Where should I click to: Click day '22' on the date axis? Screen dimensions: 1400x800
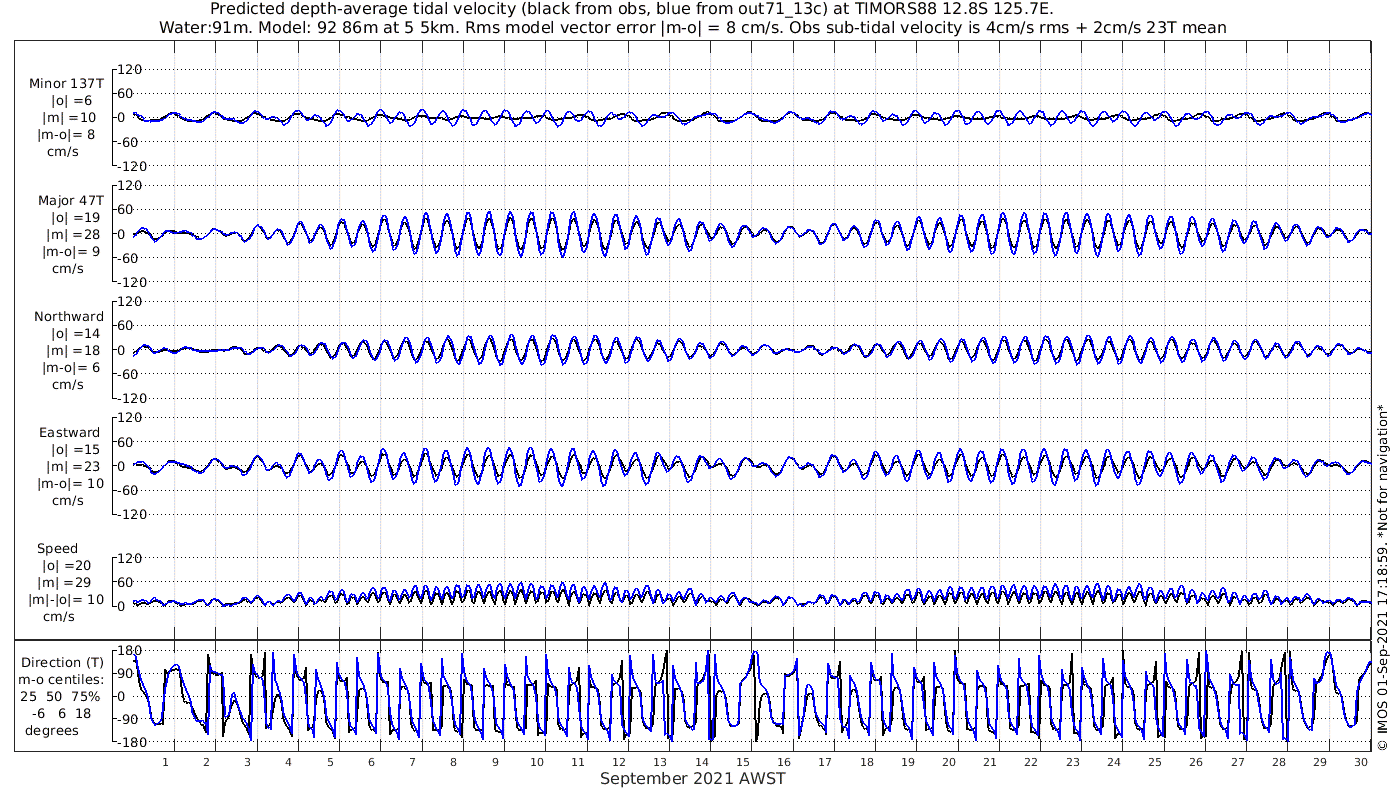(x=1031, y=762)
